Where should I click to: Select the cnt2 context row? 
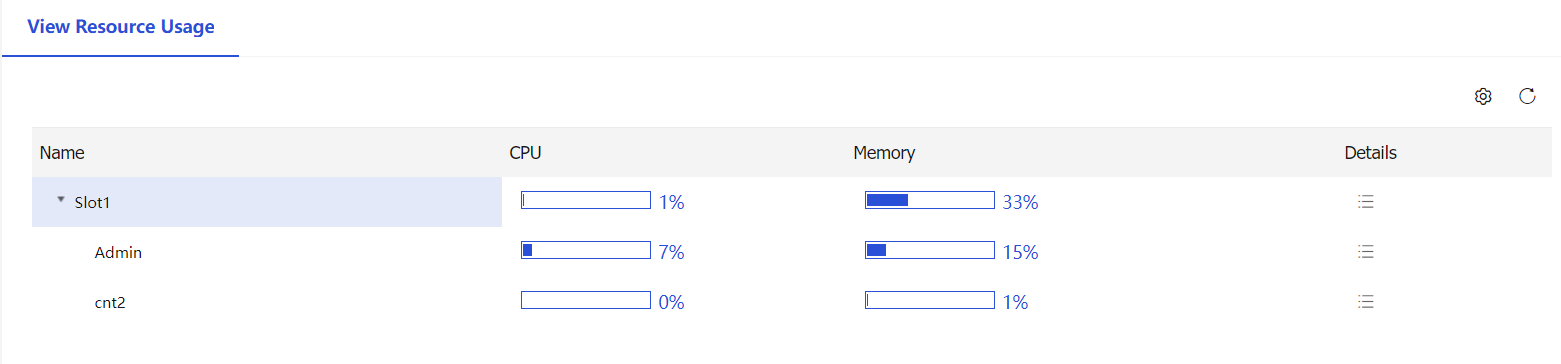tap(110, 302)
